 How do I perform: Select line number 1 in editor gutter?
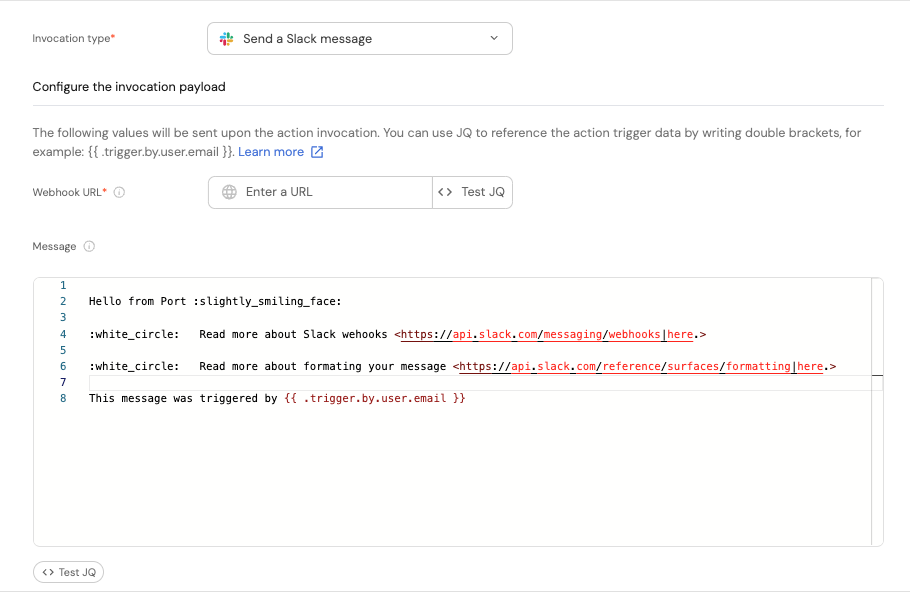(63, 285)
